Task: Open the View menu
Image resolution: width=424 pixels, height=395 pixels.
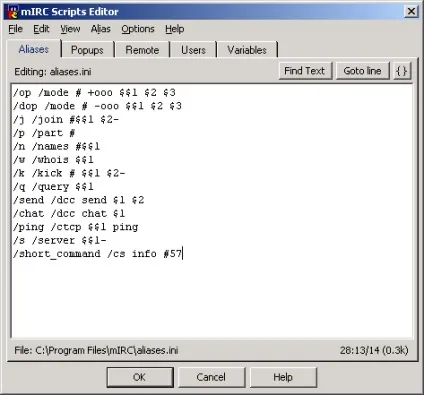Action: (x=70, y=29)
